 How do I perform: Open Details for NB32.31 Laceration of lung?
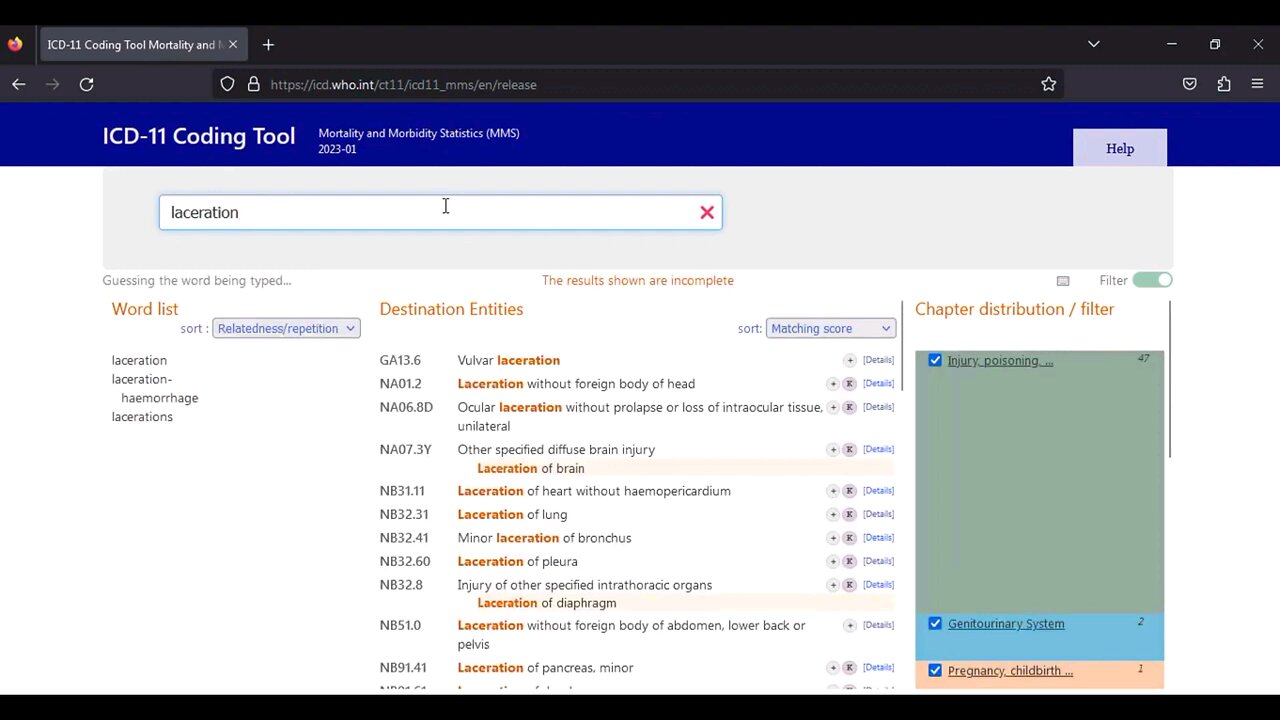click(x=878, y=514)
